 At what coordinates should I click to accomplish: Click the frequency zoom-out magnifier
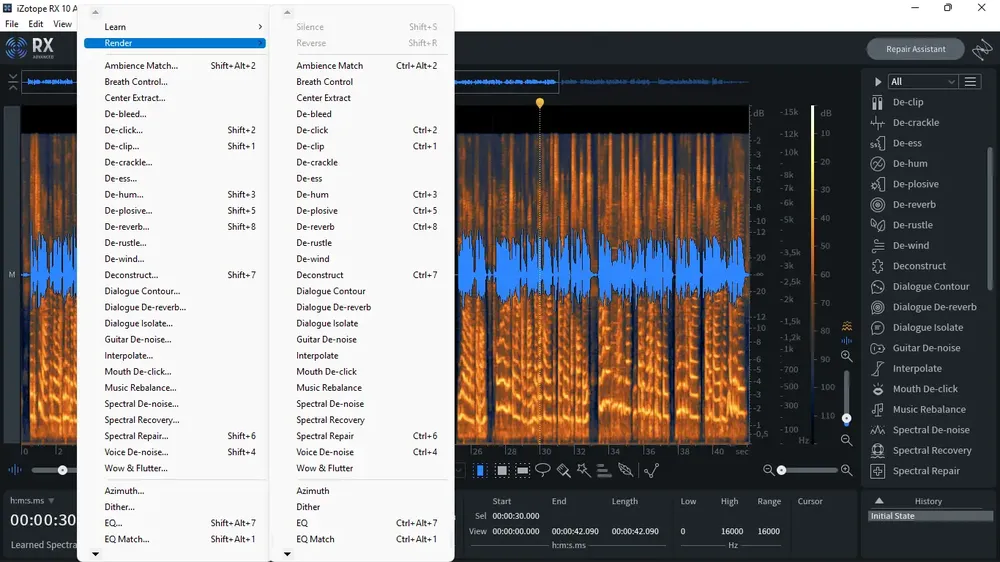click(846, 440)
